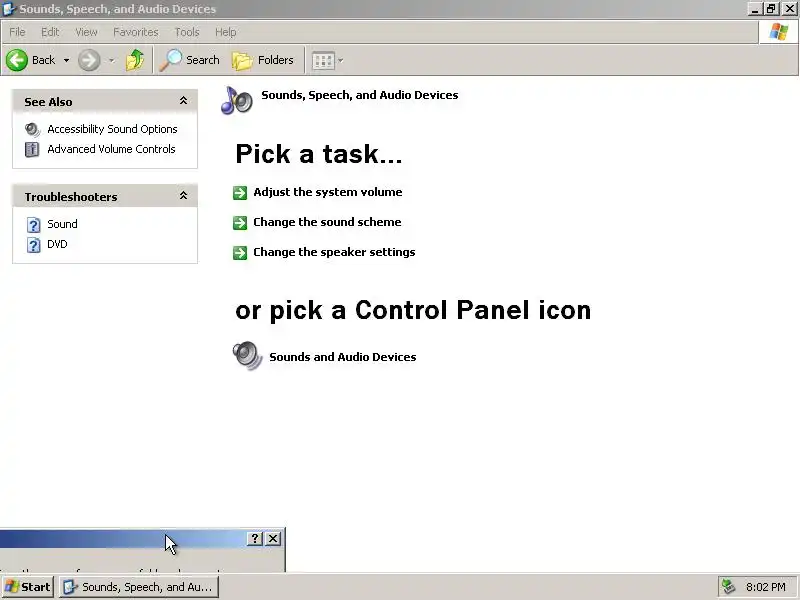This screenshot has width=800, height=600.
Task: Close the small dialog at the bottom
Action: (x=273, y=538)
